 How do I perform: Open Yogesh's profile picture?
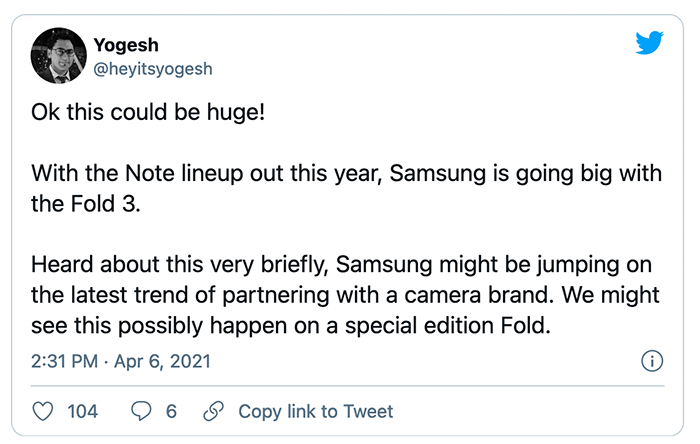[x=57, y=56]
